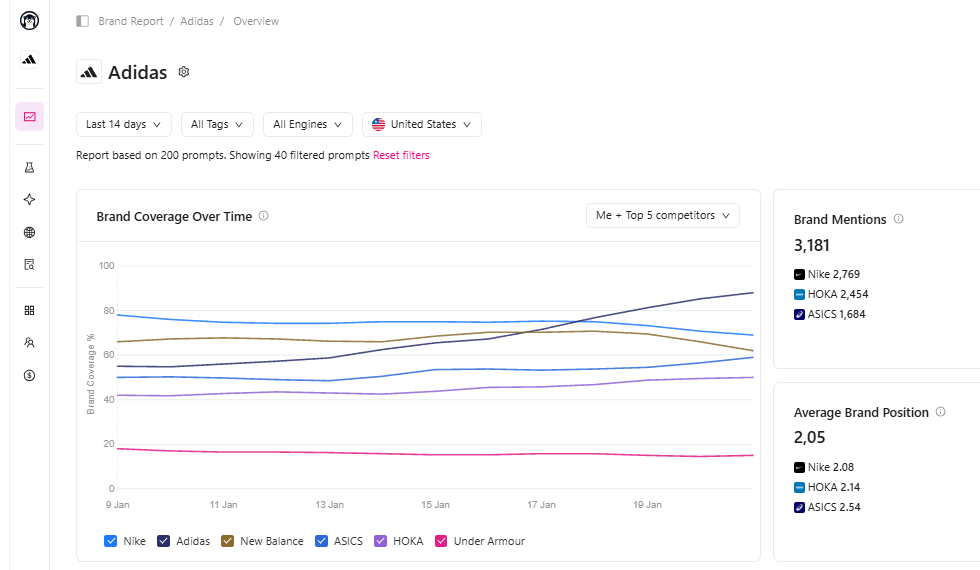Go to Brand Report breadcrumb
The image size is (980, 570).
(131, 21)
